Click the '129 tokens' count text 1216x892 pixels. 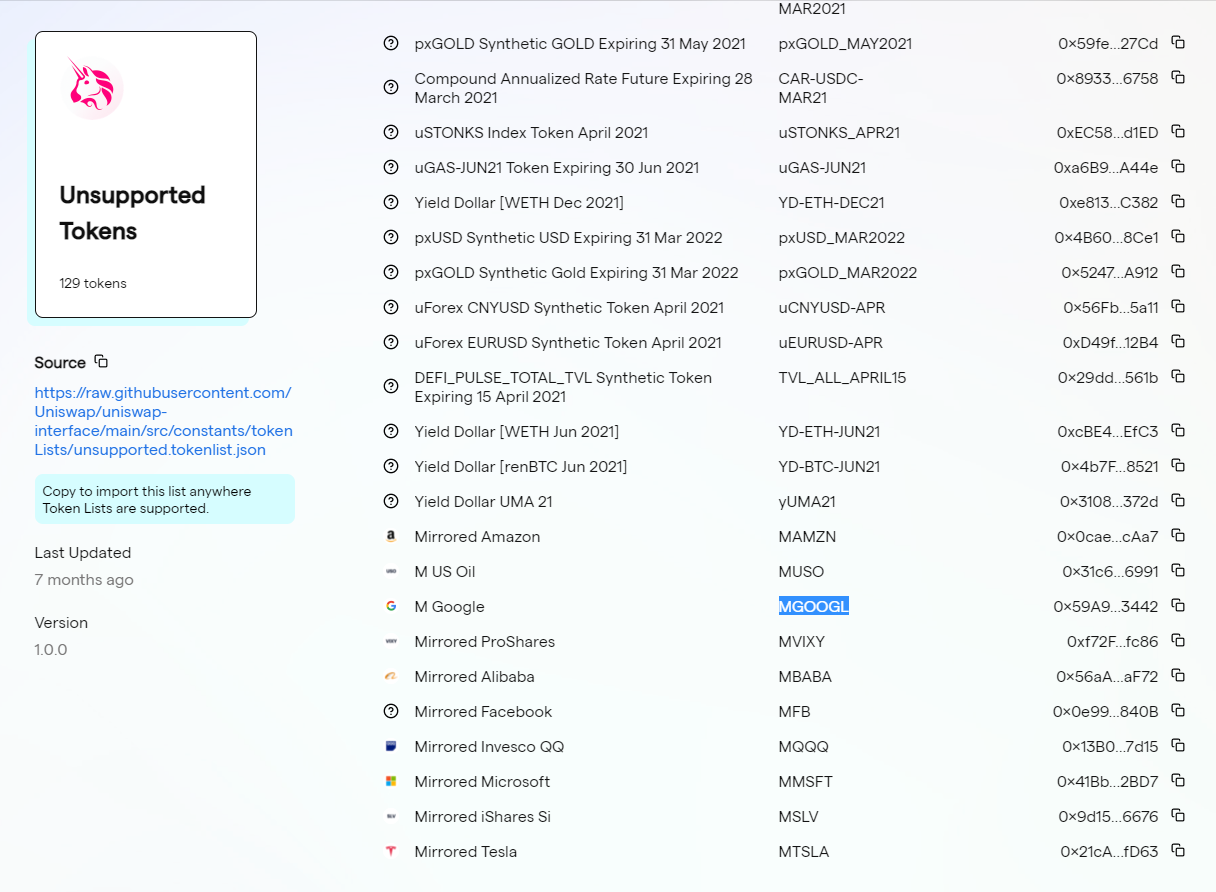click(x=93, y=283)
